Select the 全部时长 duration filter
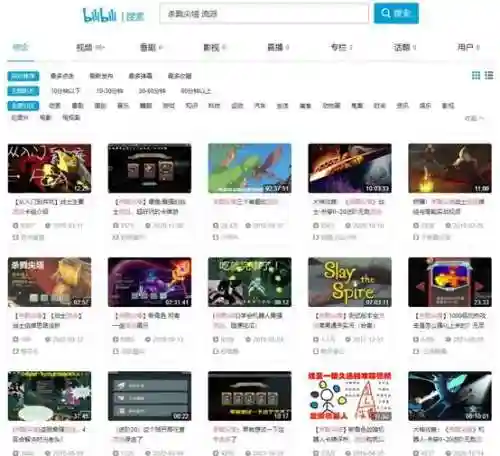Image resolution: width=500 pixels, height=456 pixels. coord(23,91)
